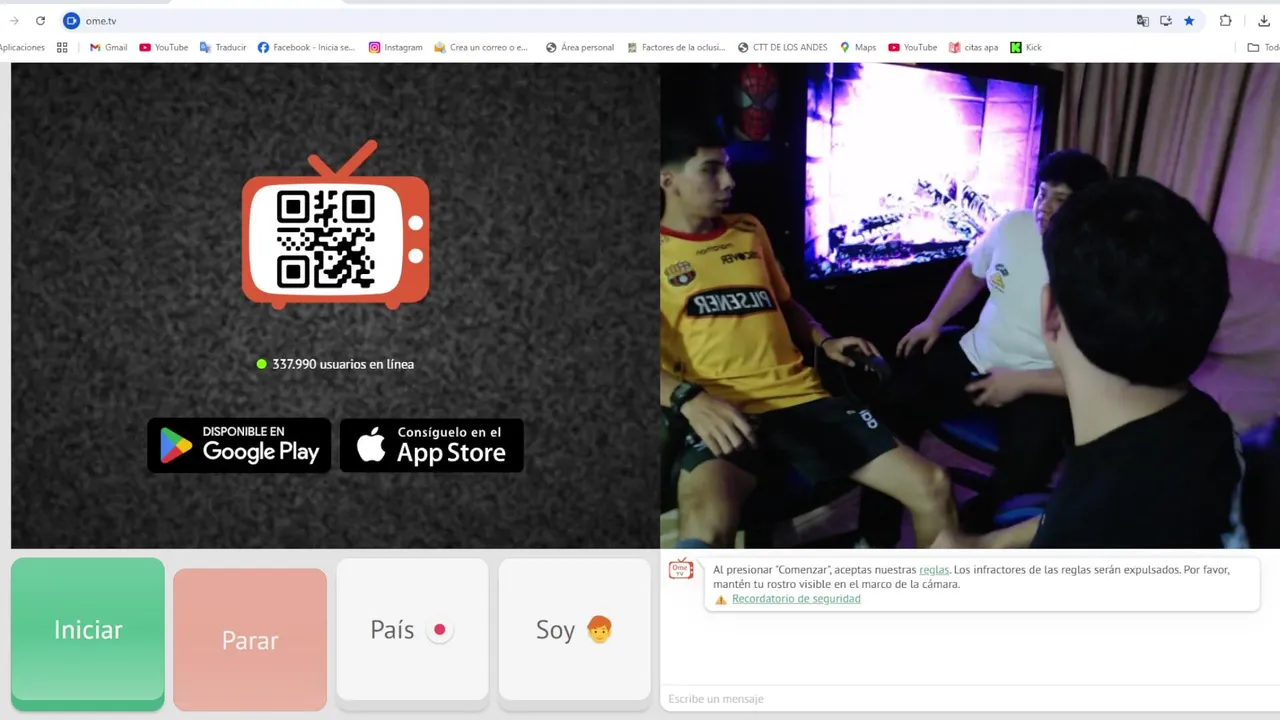The image size is (1280, 720).
Task: Open the Traducir bookmark
Action: (x=222, y=47)
